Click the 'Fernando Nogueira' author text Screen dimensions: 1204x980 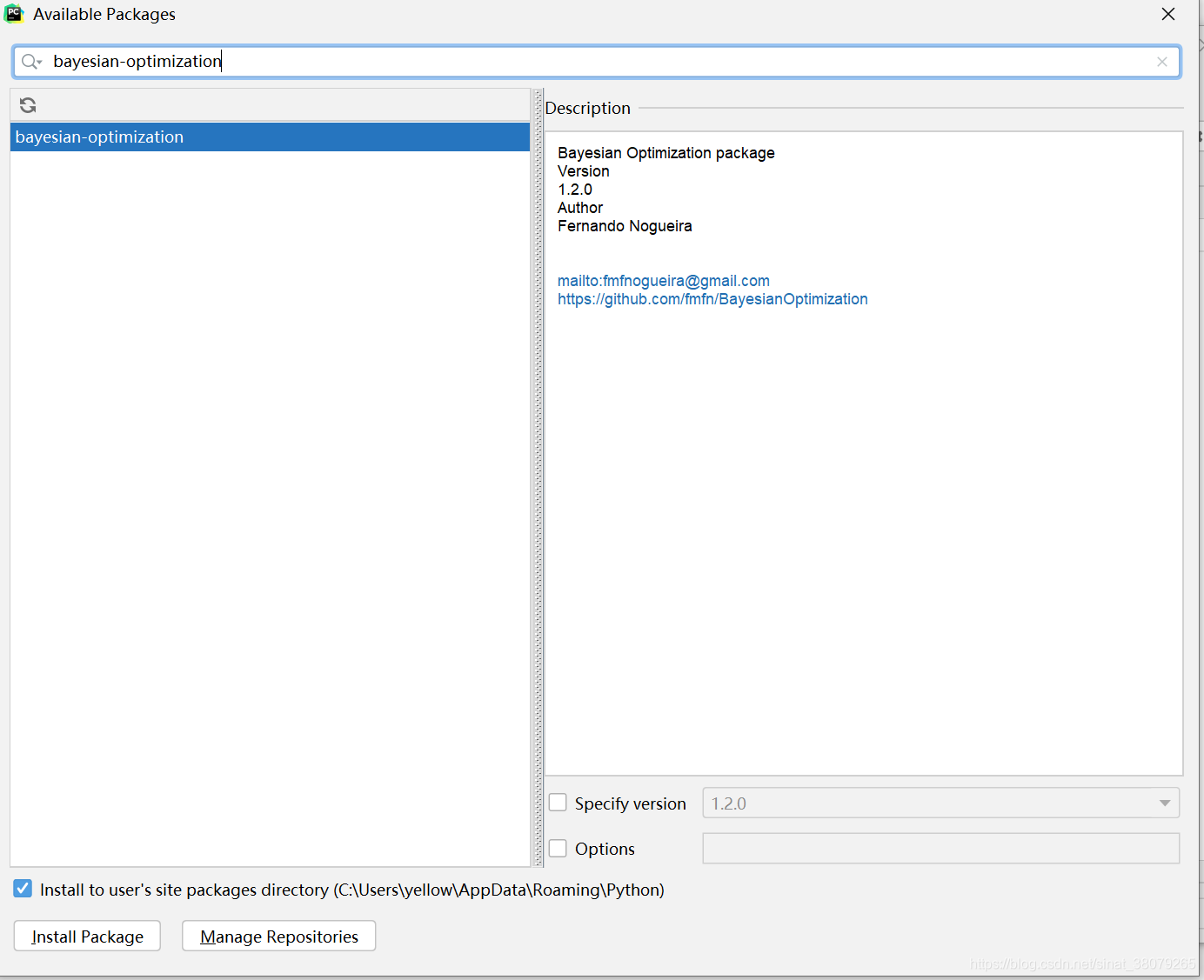click(x=625, y=226)
